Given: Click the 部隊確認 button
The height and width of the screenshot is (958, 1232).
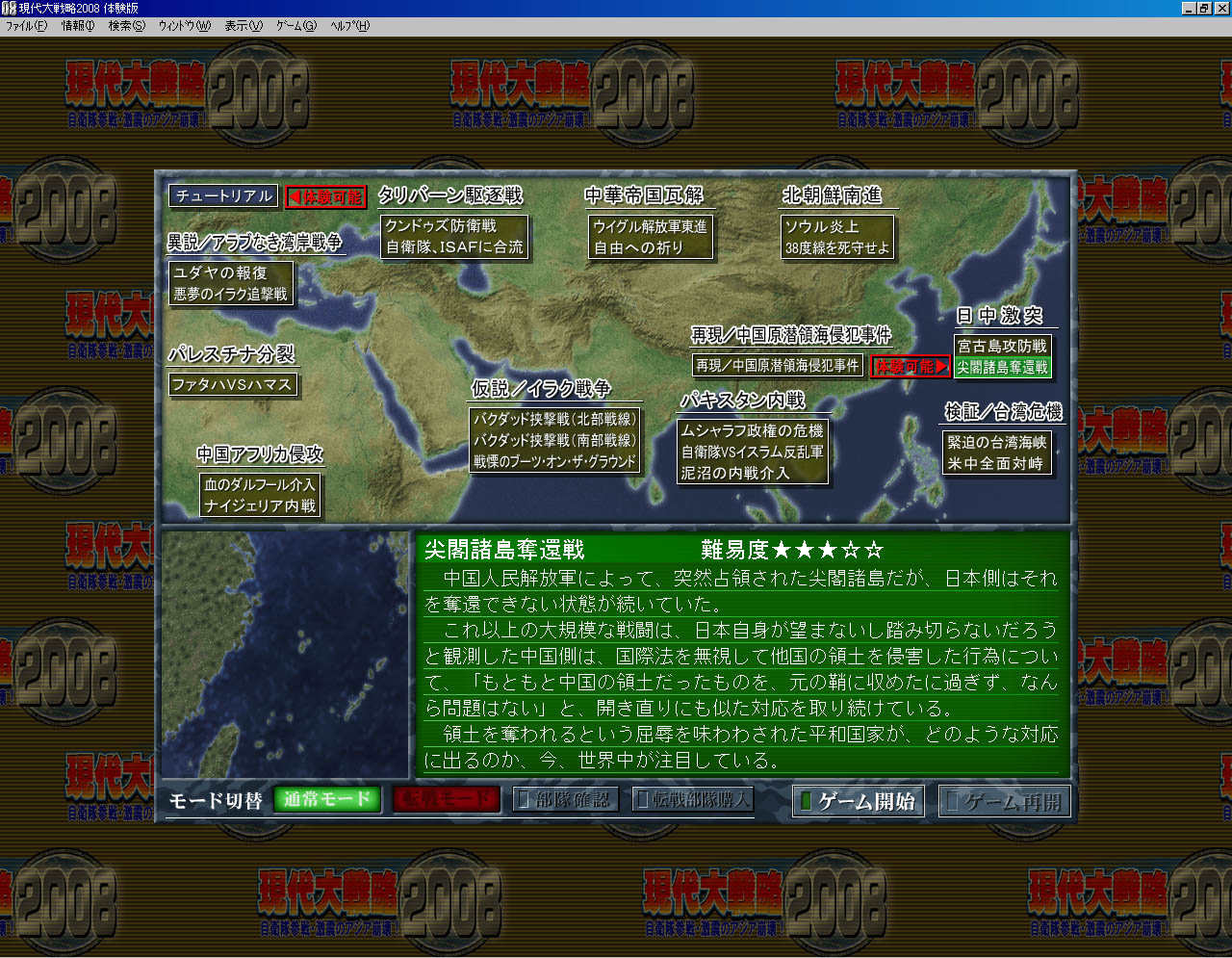Looking at the screenshot, I should pyautogui.click(x=564, y=799).
